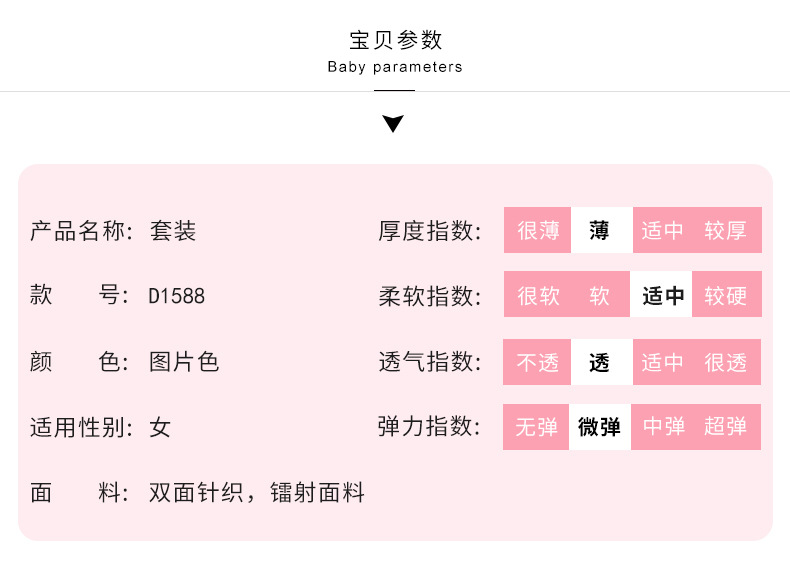Select 很薄 thickness option
Viewport: 790px width, 564px height.
(538, 231)
